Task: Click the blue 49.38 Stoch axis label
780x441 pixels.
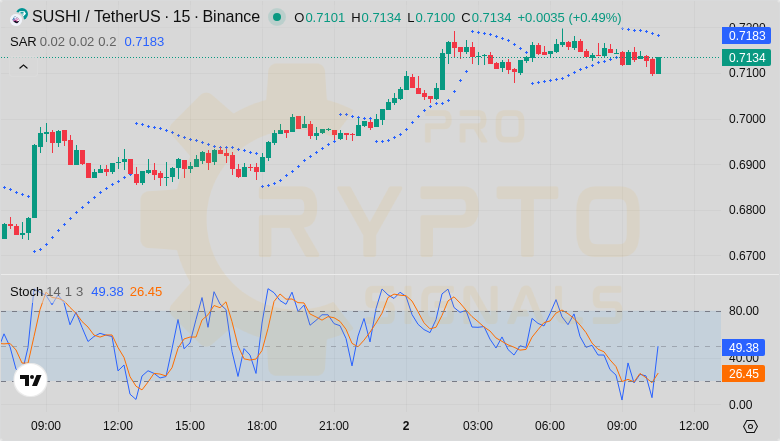Action: point(744,348)
